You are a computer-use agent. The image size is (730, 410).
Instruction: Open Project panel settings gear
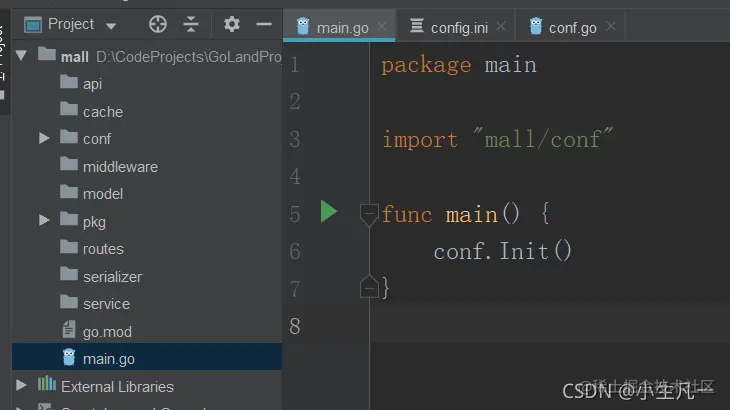pyautogui.click(x=231, y=24)
